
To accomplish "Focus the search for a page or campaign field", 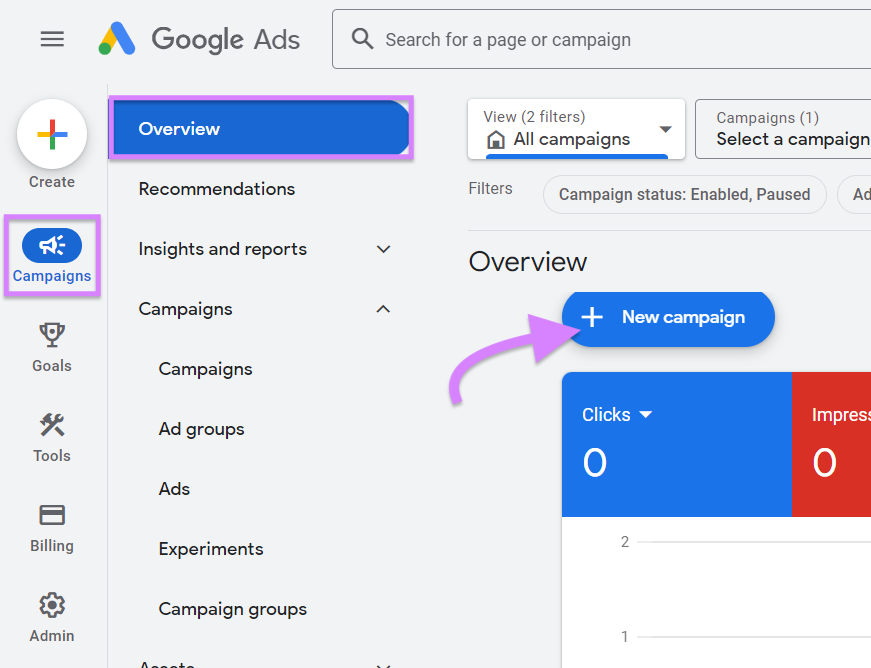I will pyautogui.click(x=601, y=39).
